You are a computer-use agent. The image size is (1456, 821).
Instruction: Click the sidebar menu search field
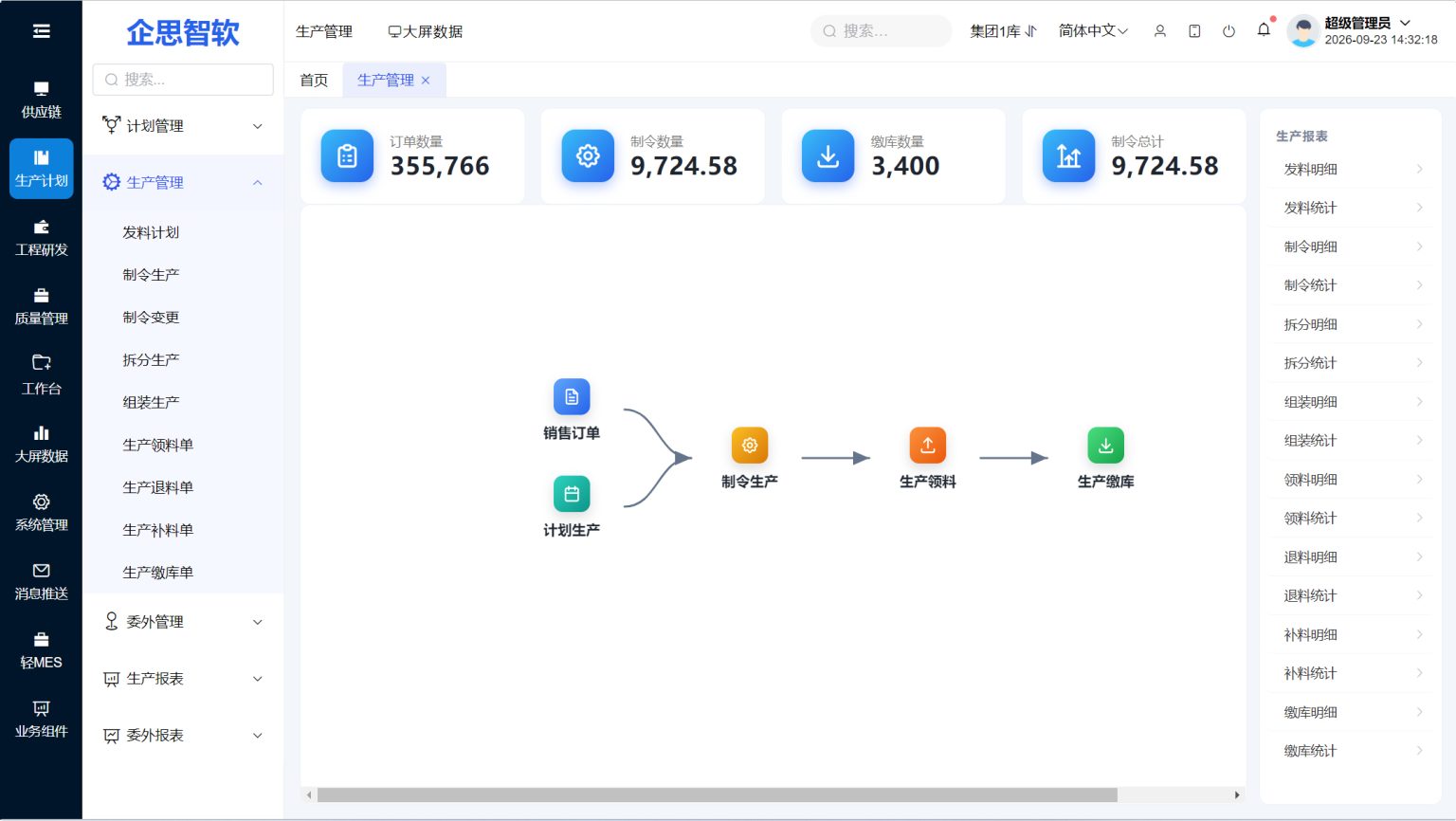click(183, 80)
